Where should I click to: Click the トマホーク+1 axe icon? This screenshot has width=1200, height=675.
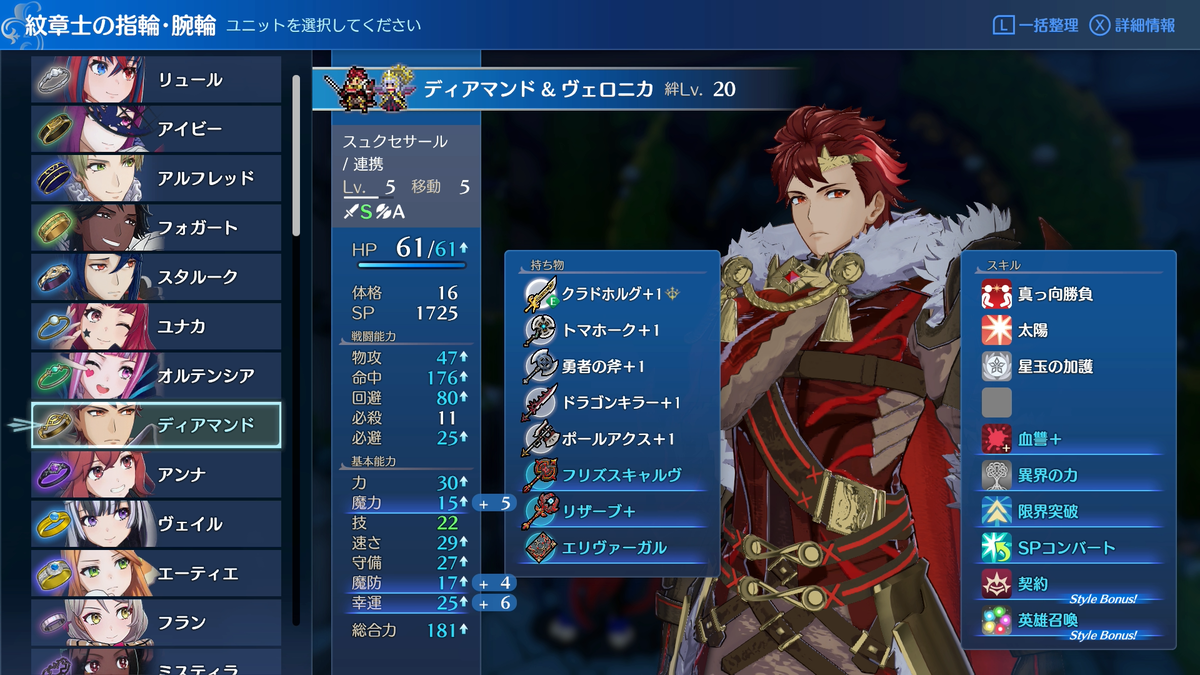pyautogui.click(x=540, y=331)
